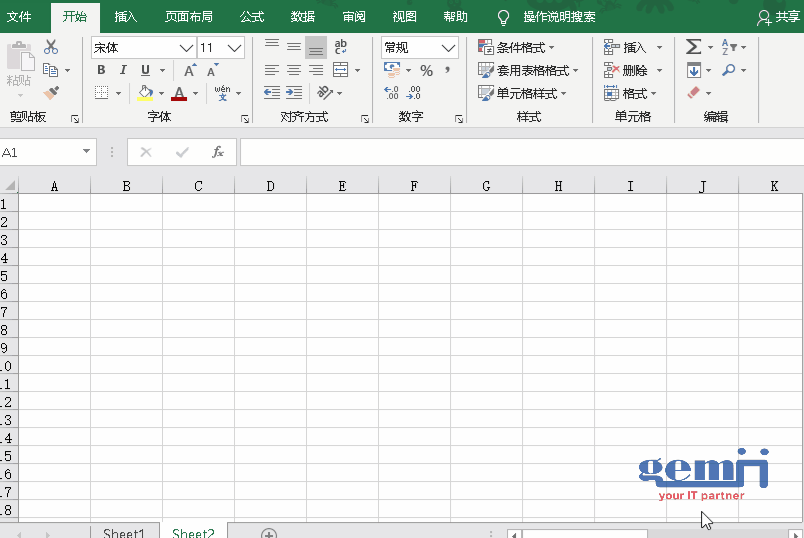The height and width of the screenshot is (538, 804).
Task: Add a new sheet with the plus icon
Action: [269, 534]
